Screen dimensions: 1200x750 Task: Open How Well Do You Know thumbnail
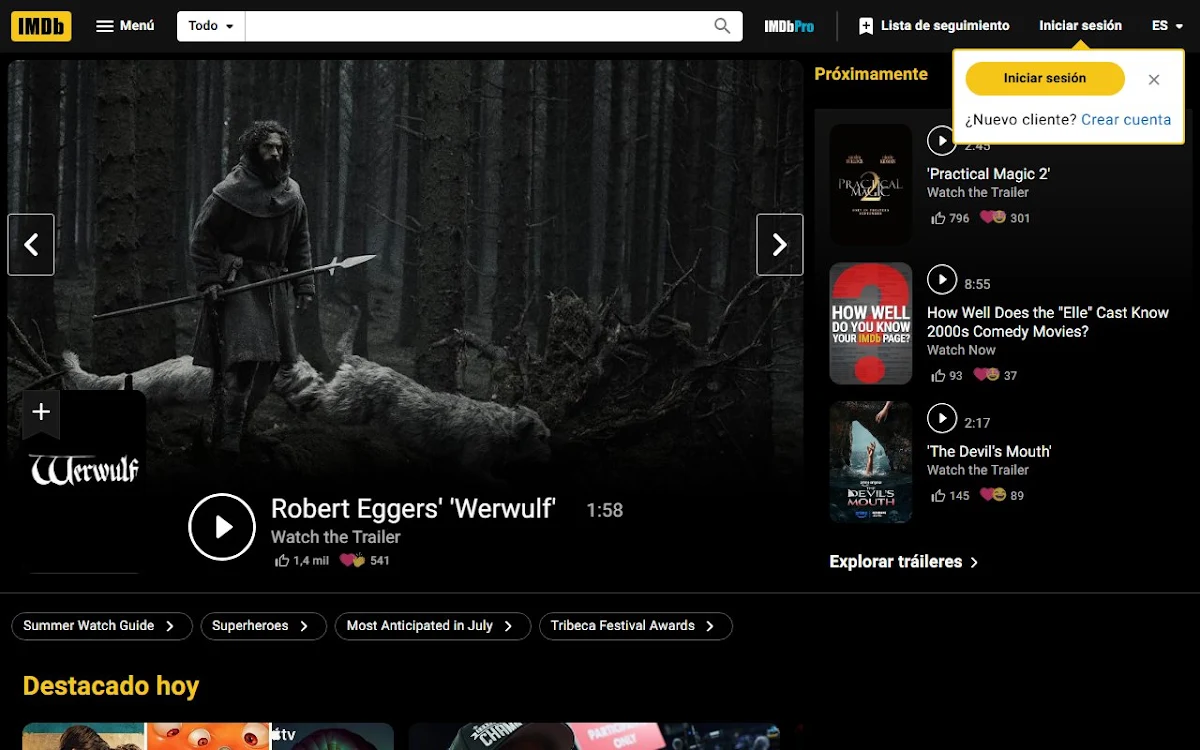871,323
